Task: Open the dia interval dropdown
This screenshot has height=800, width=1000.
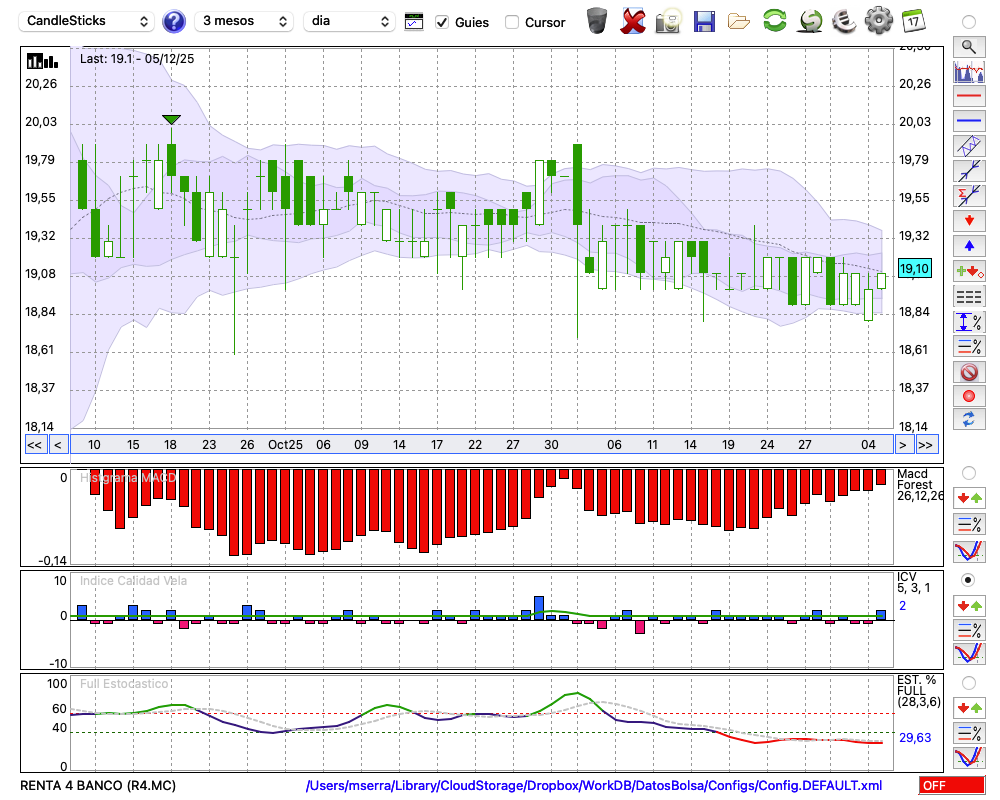Action: (350, 21)
